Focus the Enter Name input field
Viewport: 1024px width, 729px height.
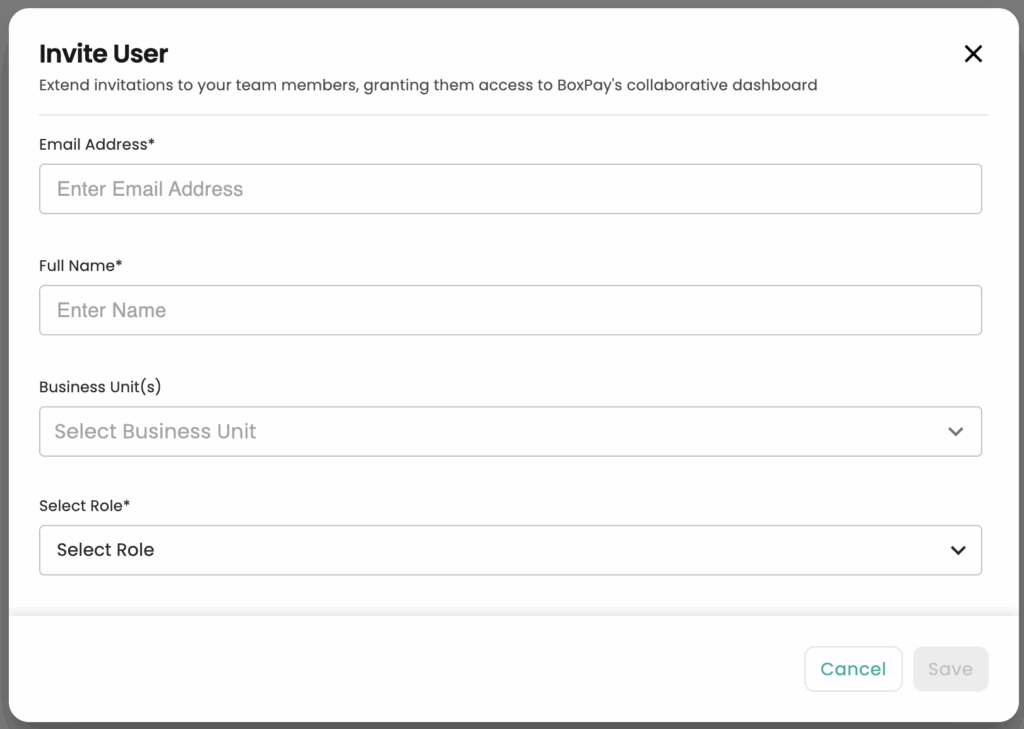(x=510, y=310)
